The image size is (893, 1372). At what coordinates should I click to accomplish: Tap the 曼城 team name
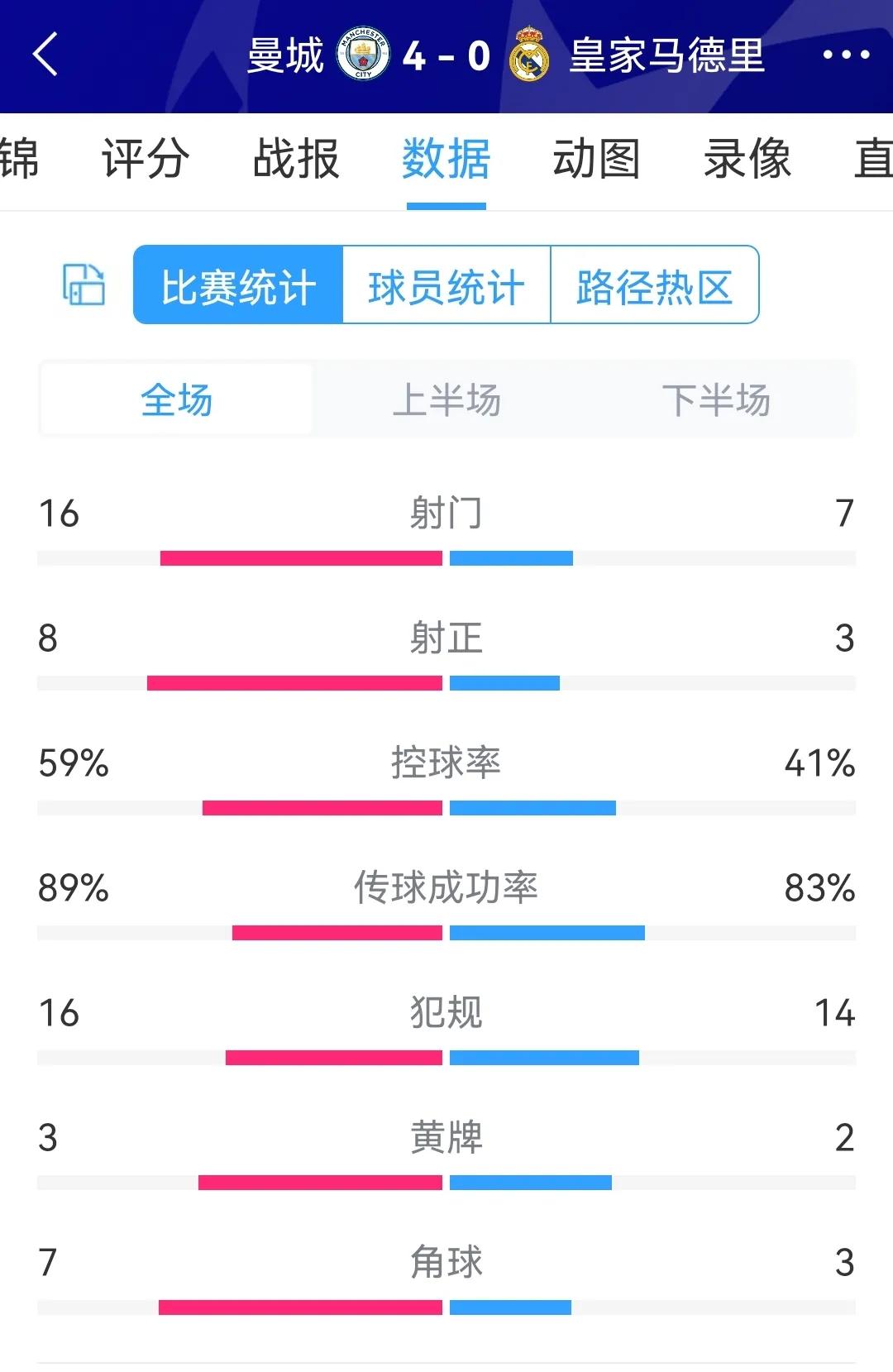[285, 55]
